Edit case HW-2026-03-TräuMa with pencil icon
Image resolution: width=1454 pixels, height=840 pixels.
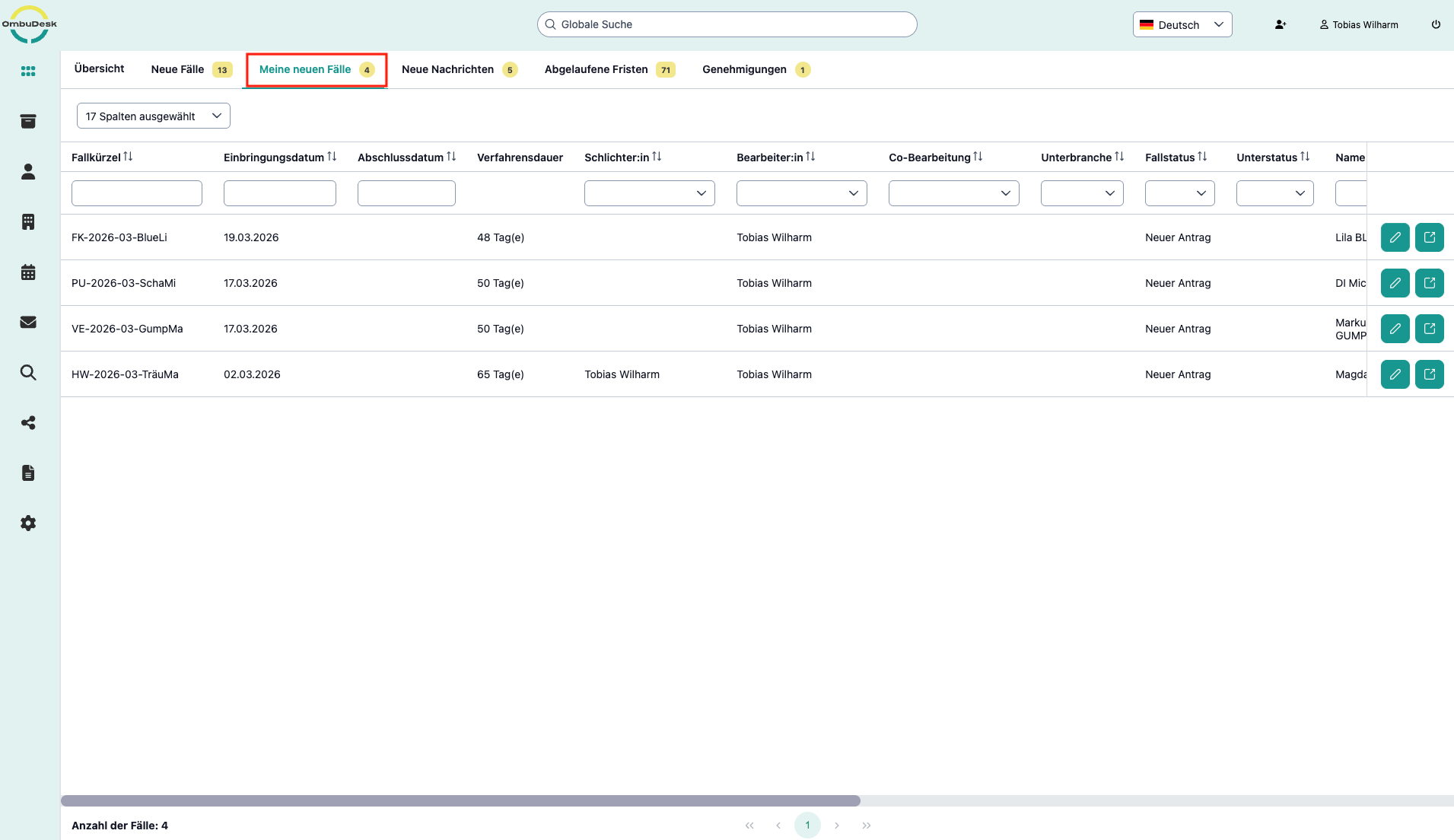pos(1395,374)
